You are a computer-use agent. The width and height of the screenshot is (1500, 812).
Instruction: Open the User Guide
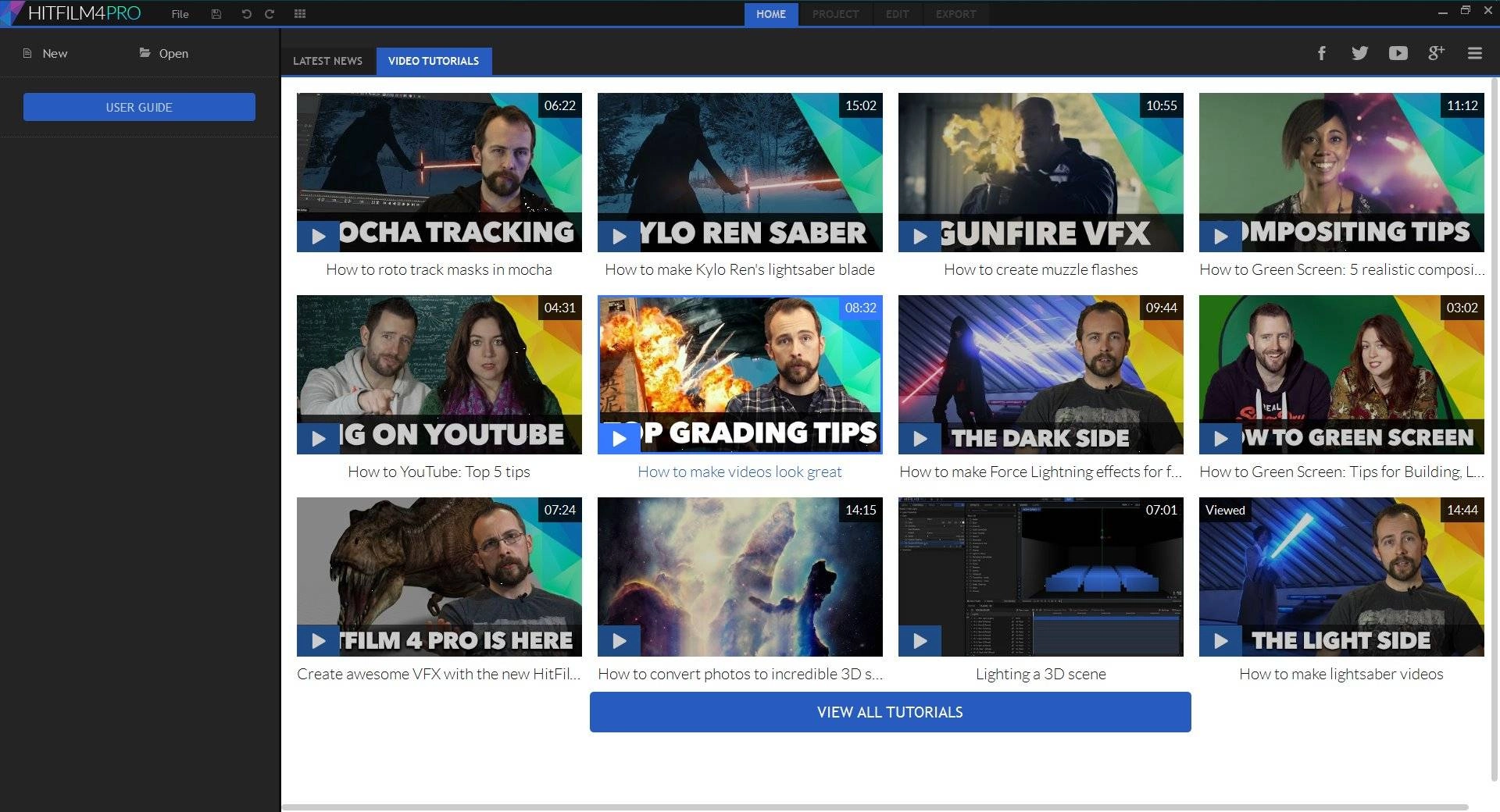[x=139, y=107]
